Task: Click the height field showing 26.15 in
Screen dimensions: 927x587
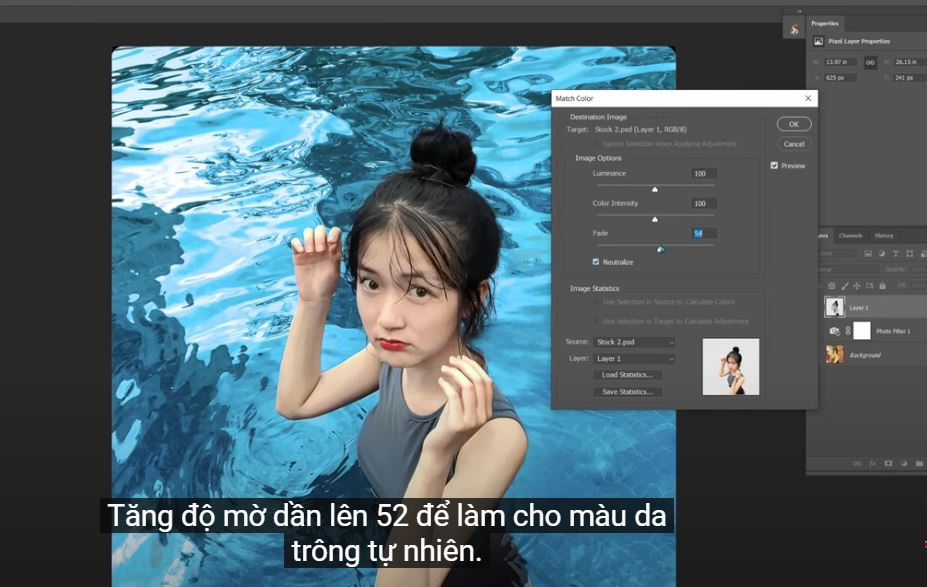Action: click(x=909, y=62)
